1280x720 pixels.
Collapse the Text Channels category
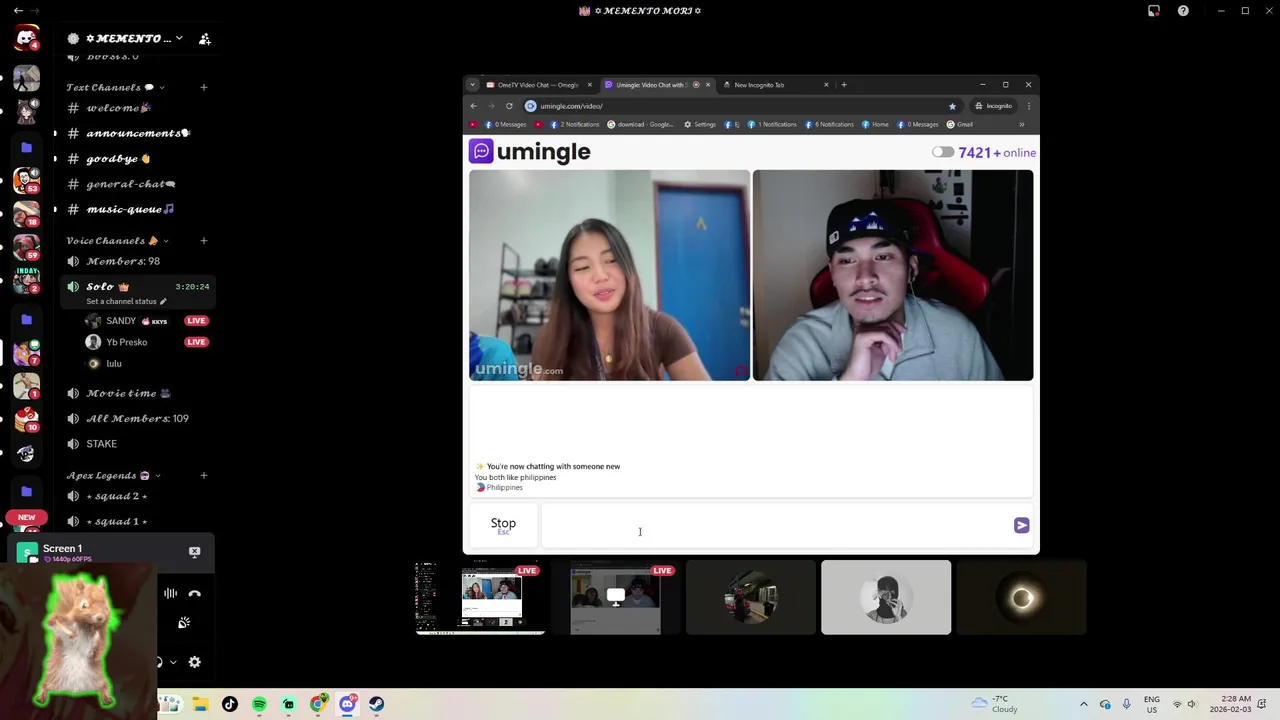(x=115, y=87)
